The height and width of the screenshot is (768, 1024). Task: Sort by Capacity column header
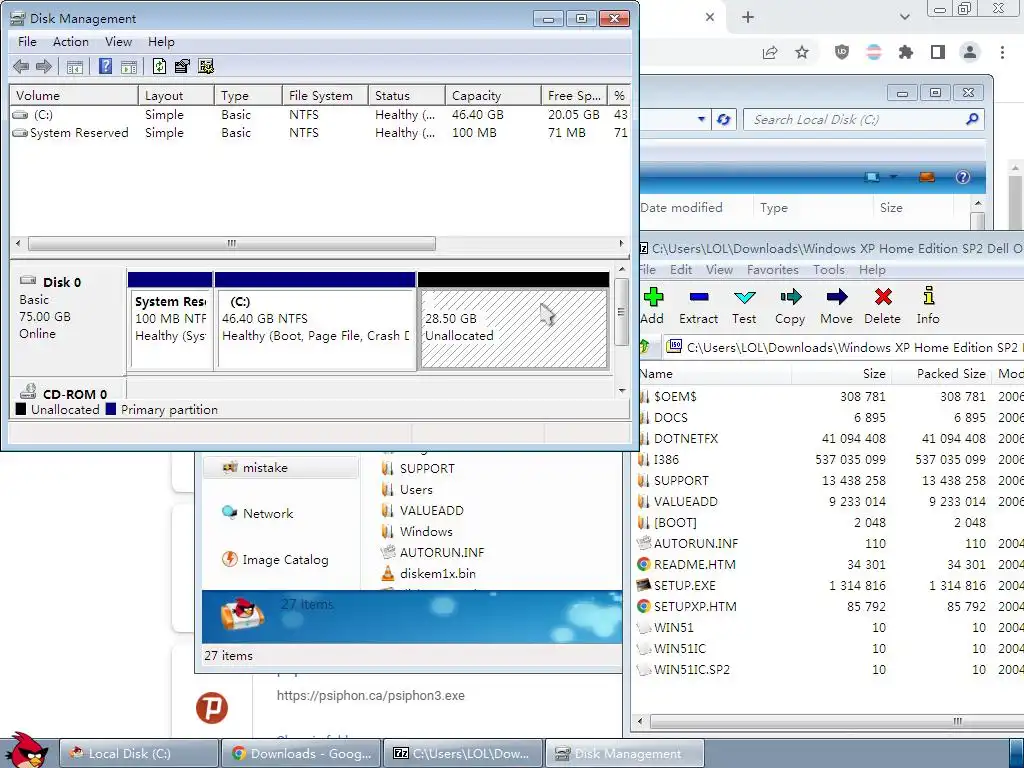493,95
